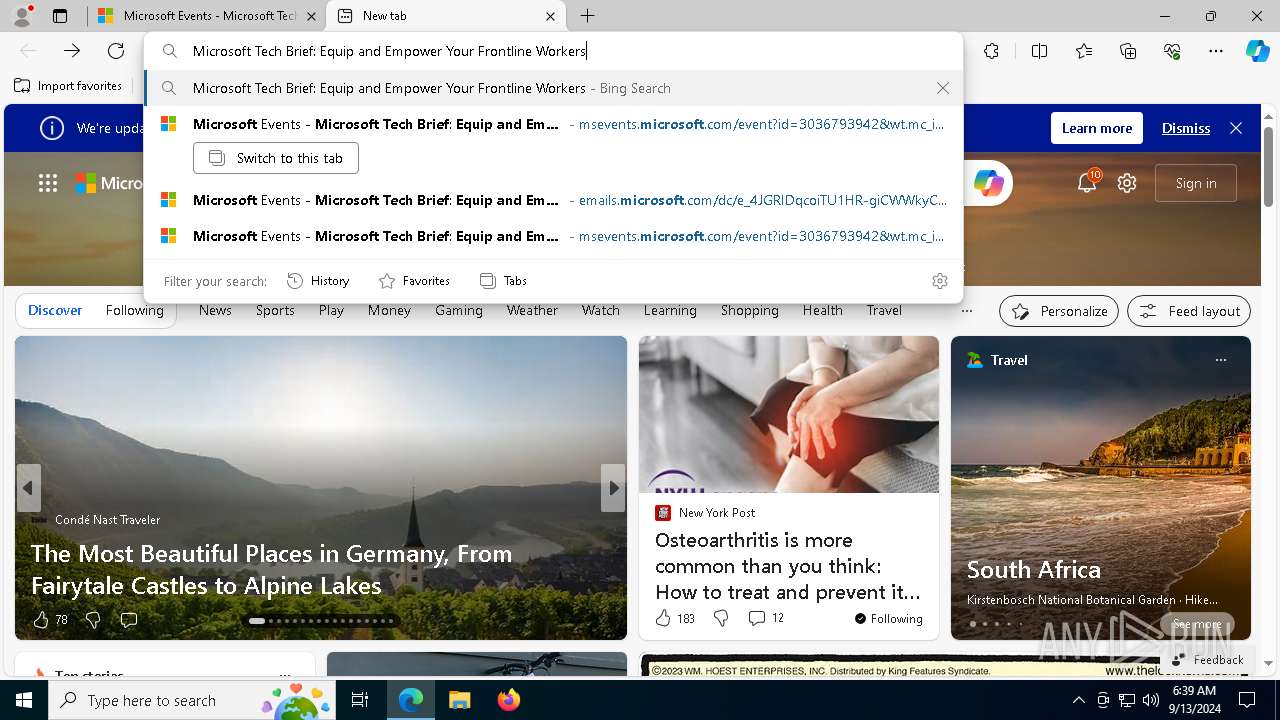
Task: Toggle Following on New York Post
Action: tap(889, 619)
